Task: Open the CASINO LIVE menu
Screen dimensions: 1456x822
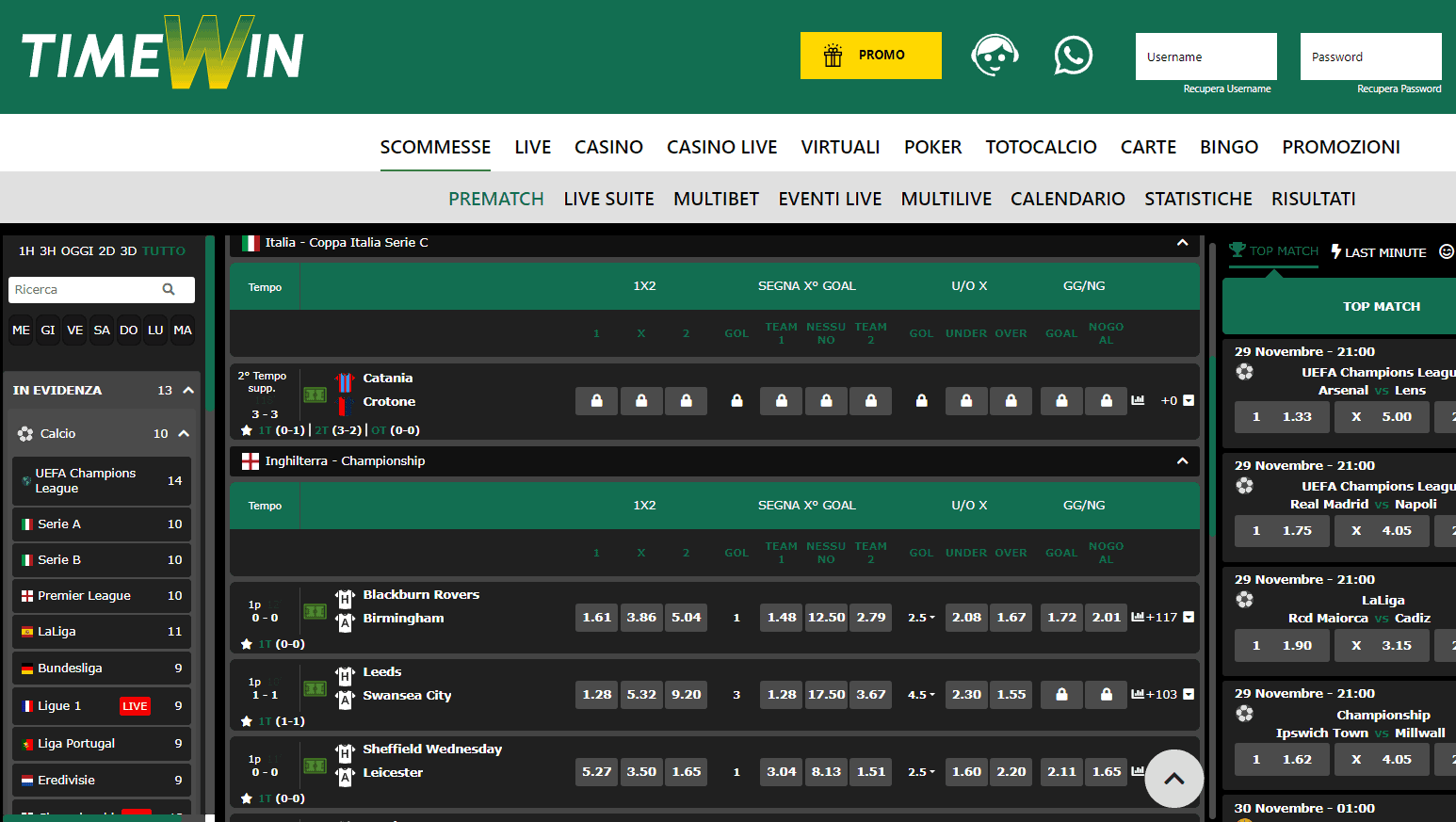Action: 721,147
